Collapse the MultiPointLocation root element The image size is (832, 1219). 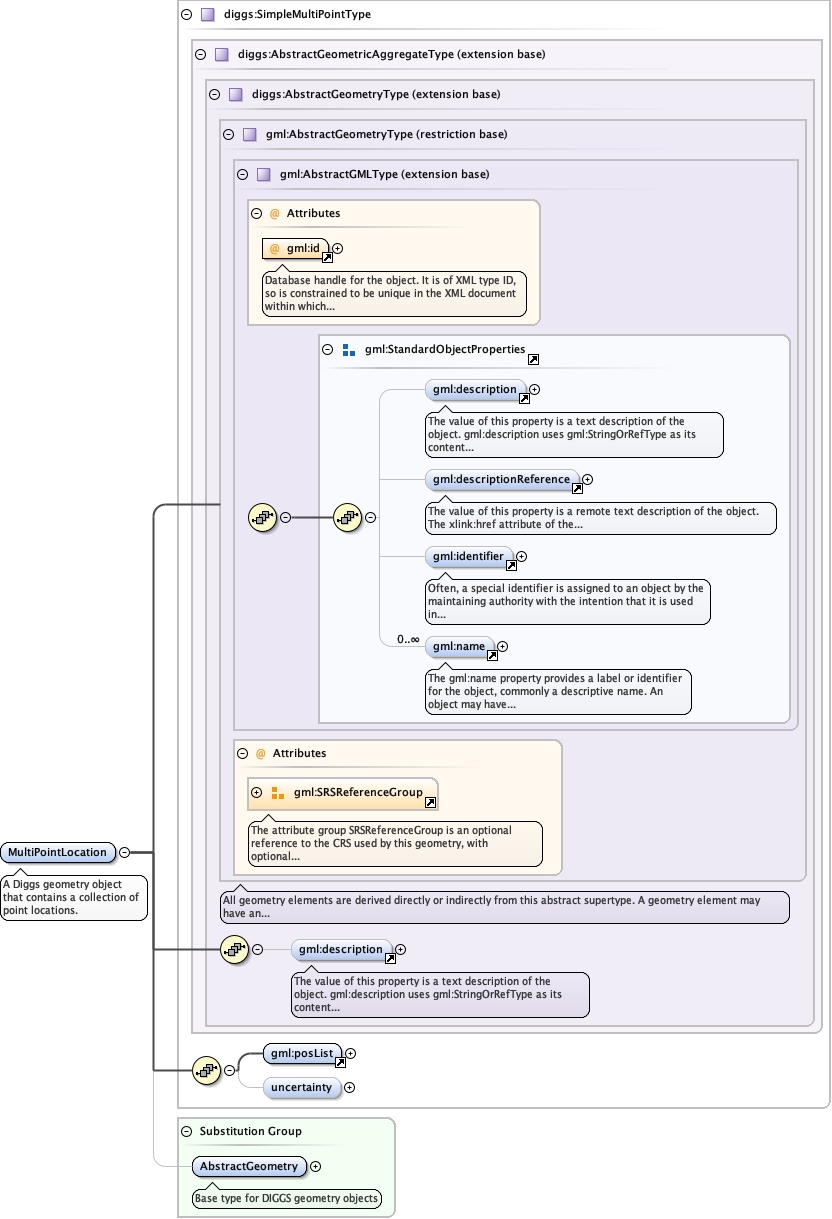tap(125, 852)
